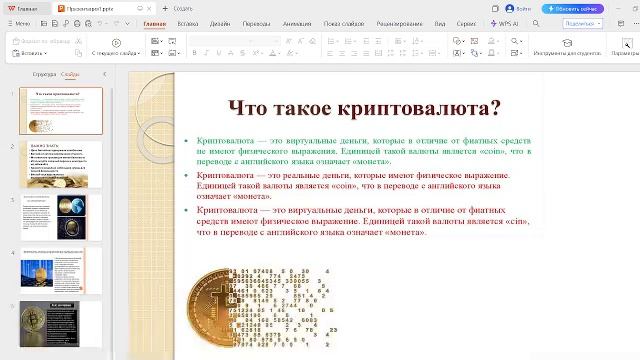Open file icon in quick access toolbar
This screenshot has width=640, height=360.
(44, 24)
